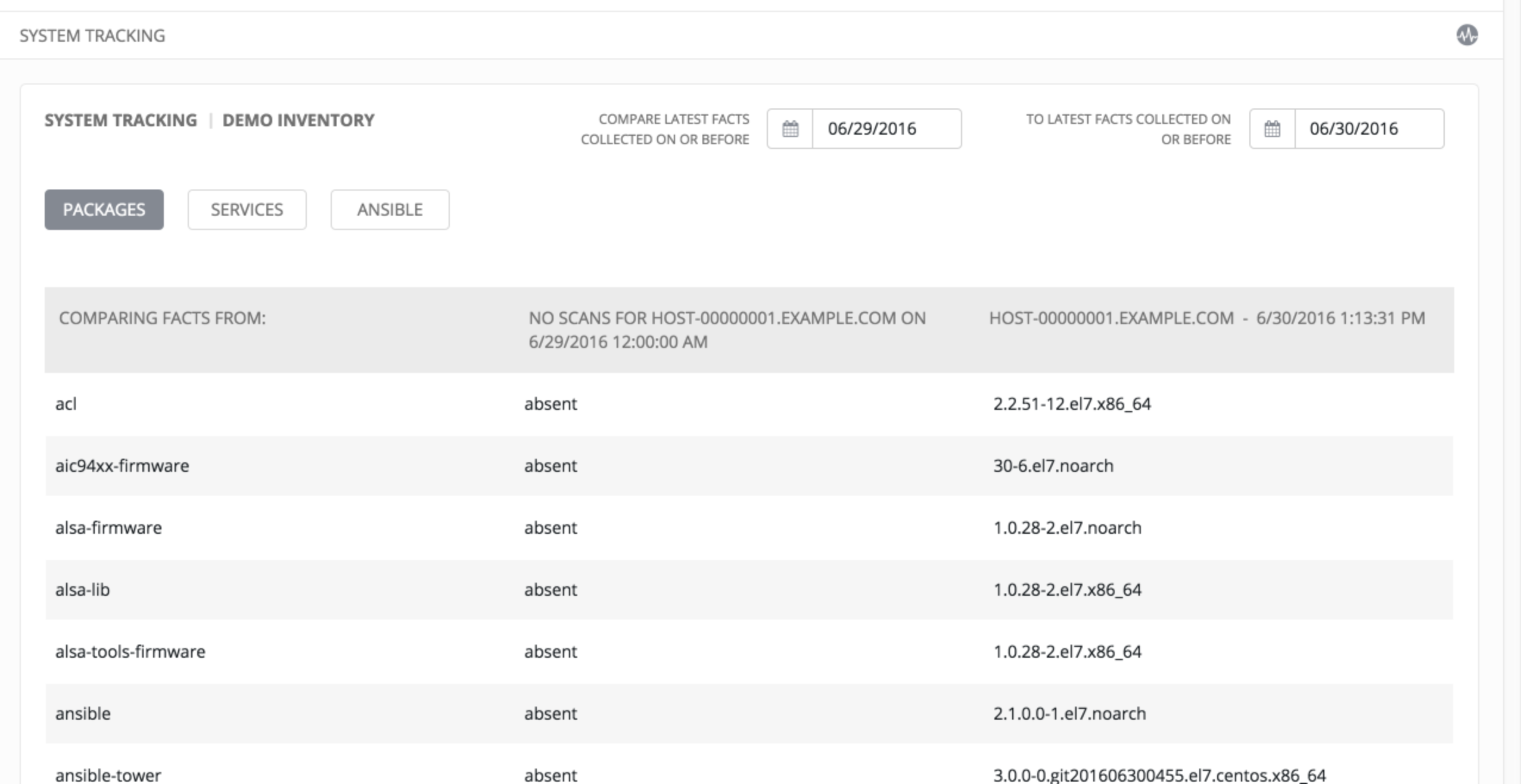Select the aic94xx-firmware package row
1521x784 pixels.
(x=122, y=466)
